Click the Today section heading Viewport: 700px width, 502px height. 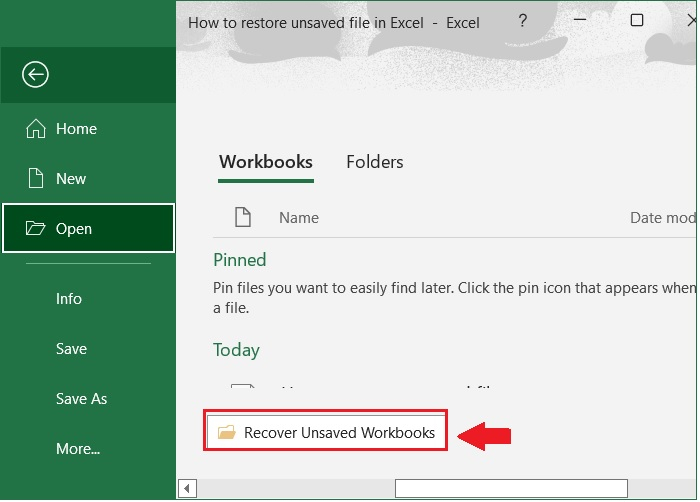[236, 350]
